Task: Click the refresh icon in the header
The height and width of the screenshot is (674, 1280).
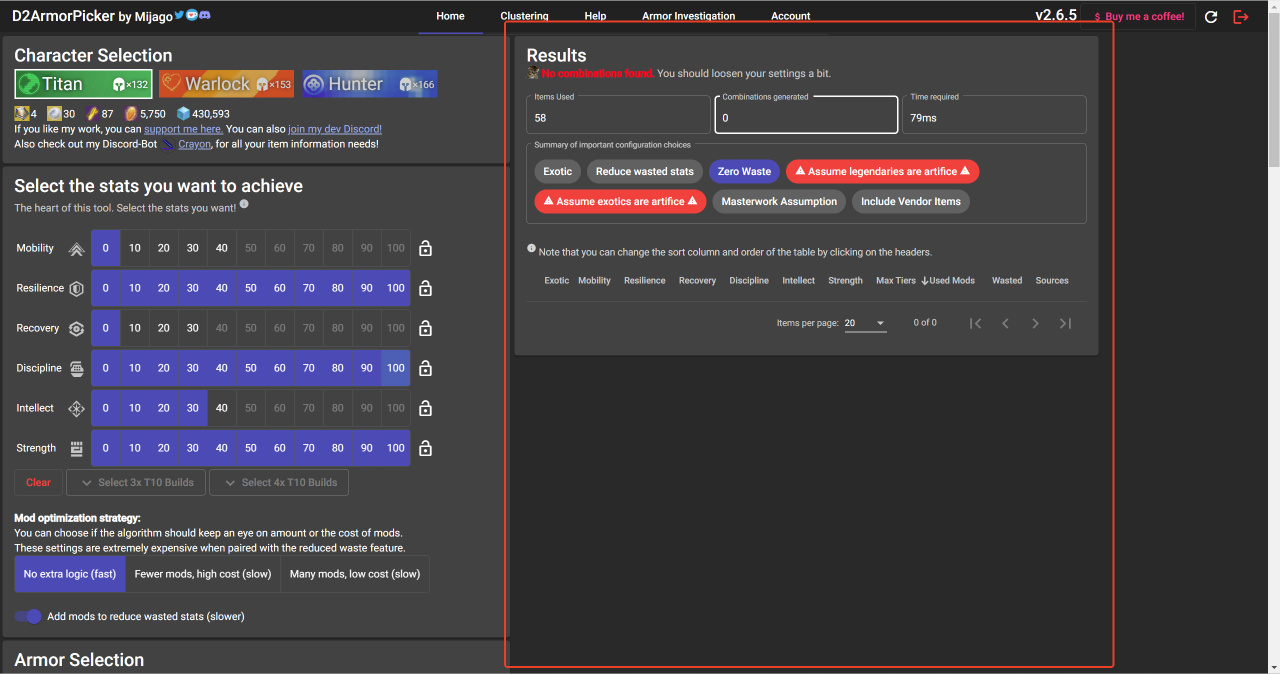Action: [1211, 17]
